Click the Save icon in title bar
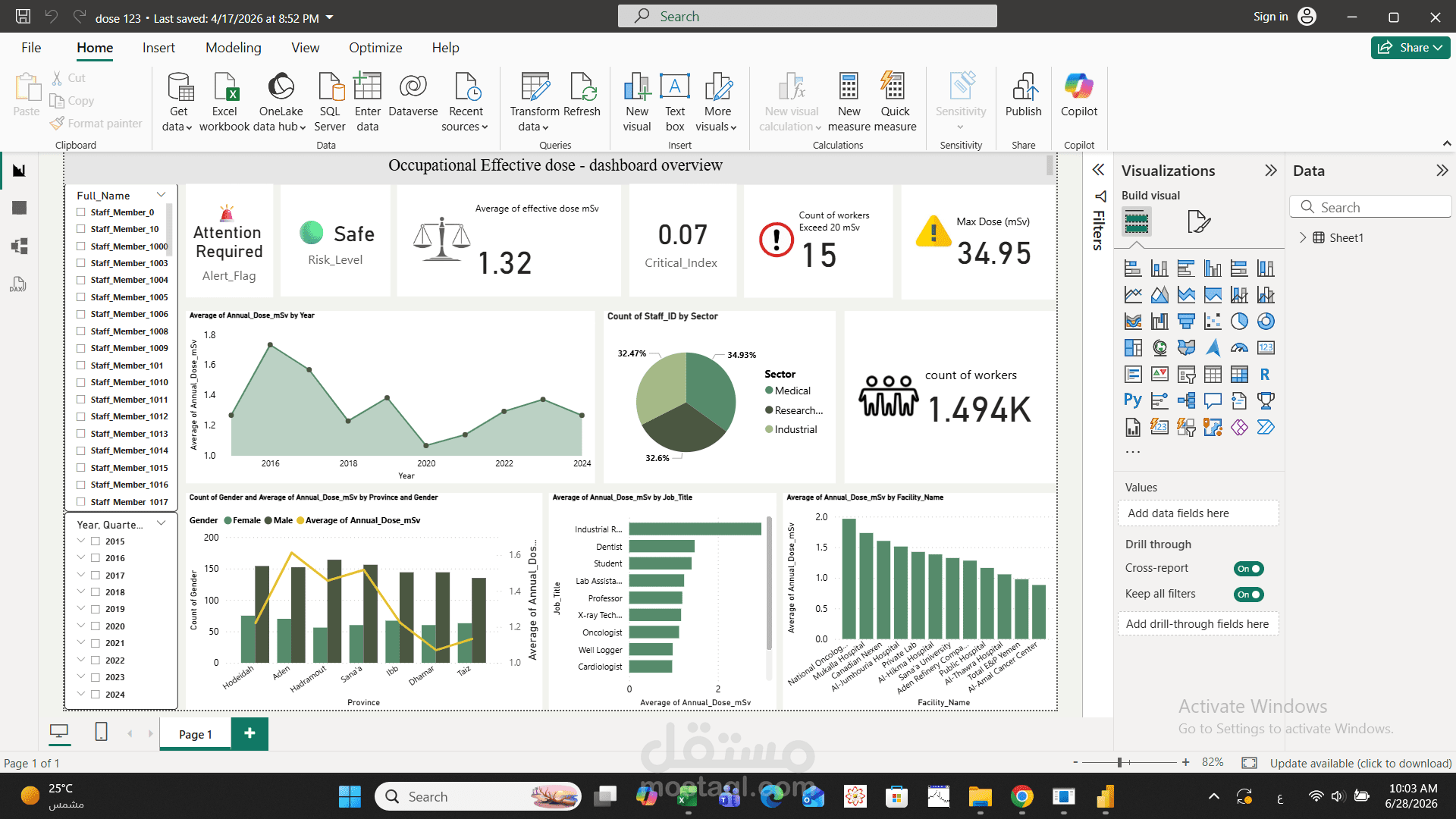1456x819 pixels. [x=23, y=17]
